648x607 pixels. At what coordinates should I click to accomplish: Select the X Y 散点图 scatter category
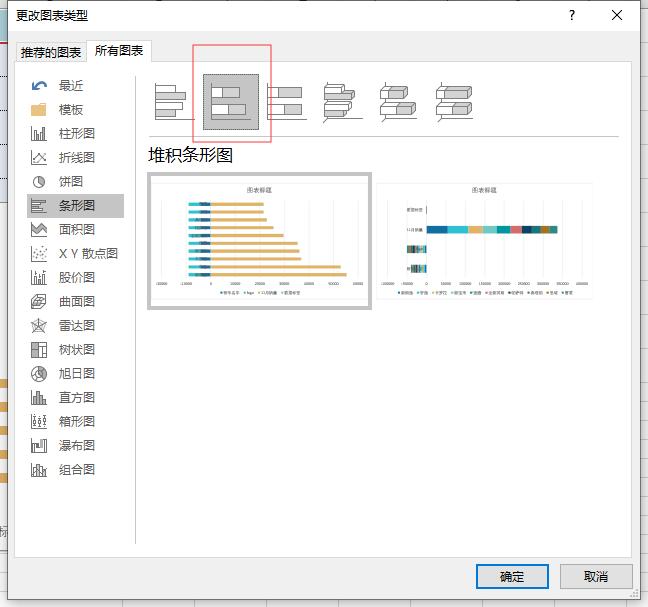[x=75, y=253]
